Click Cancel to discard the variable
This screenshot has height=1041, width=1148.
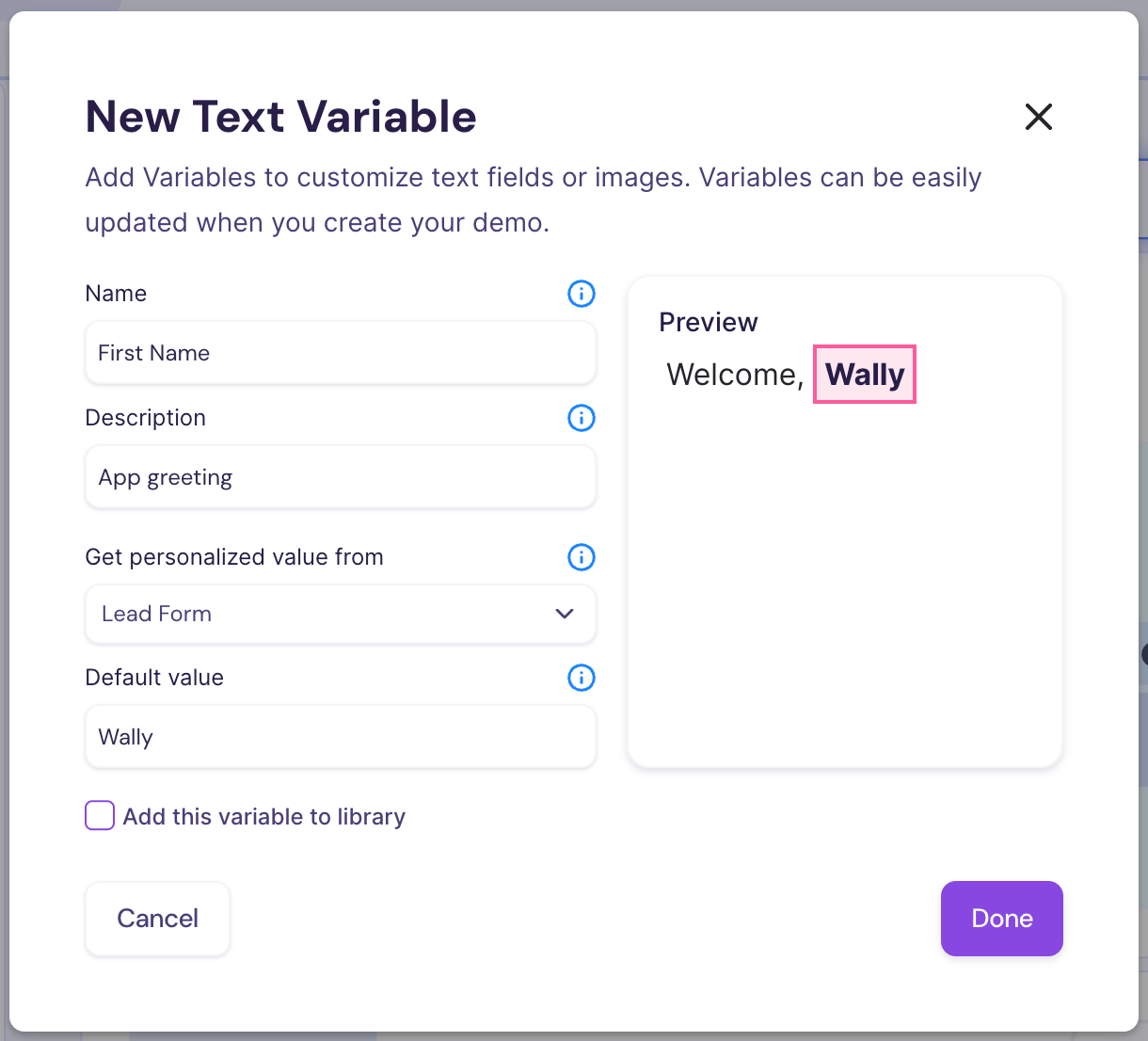(157, 919)
